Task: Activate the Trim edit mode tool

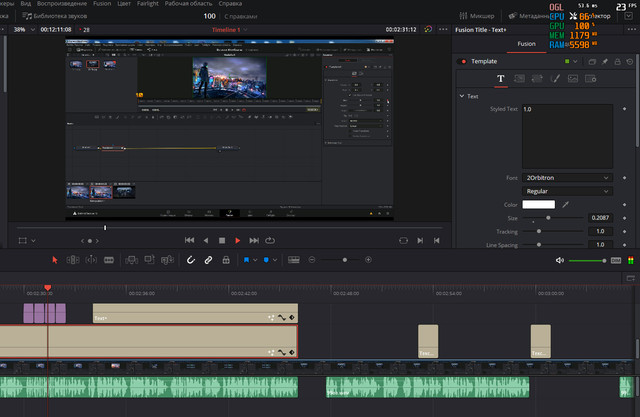Action: [73, 260]
